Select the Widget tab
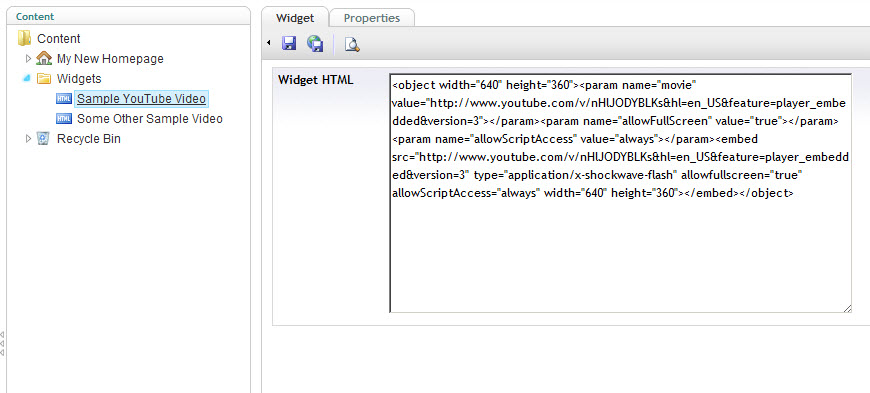Image resolution: width=870 pixels, height=393 pixels. 295,18
